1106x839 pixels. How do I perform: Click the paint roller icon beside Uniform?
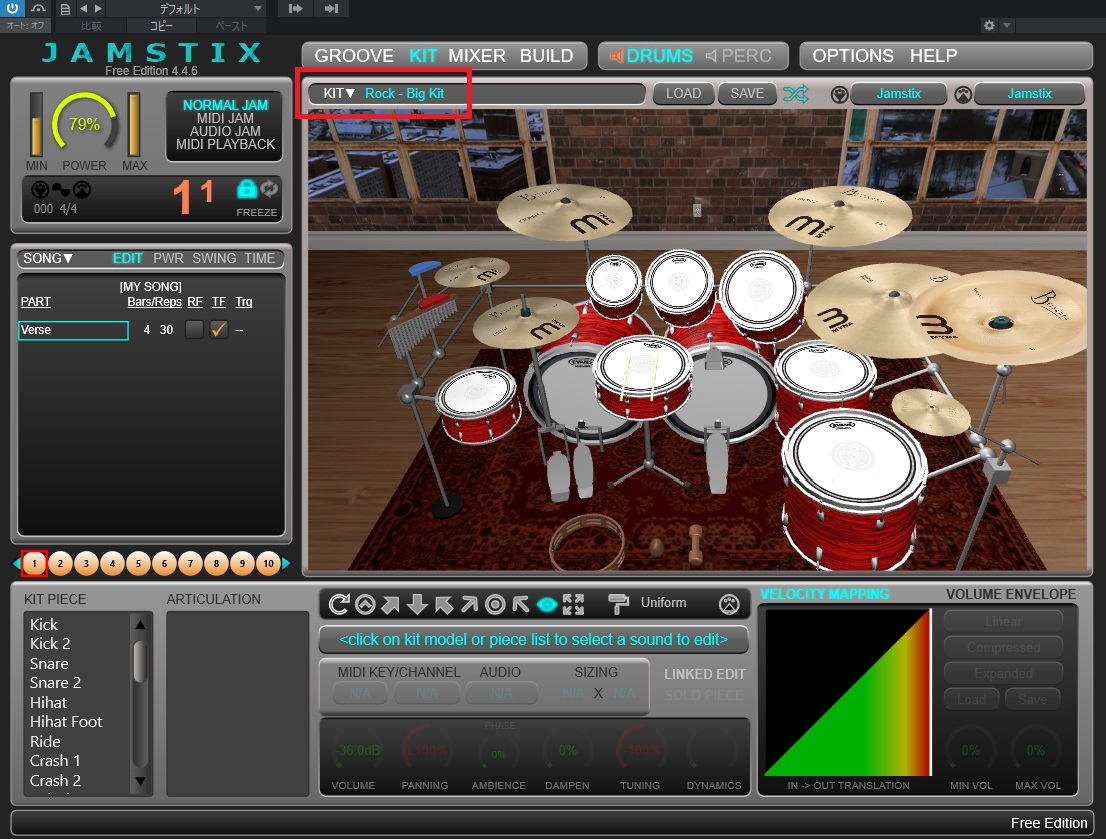pos(619,603)
